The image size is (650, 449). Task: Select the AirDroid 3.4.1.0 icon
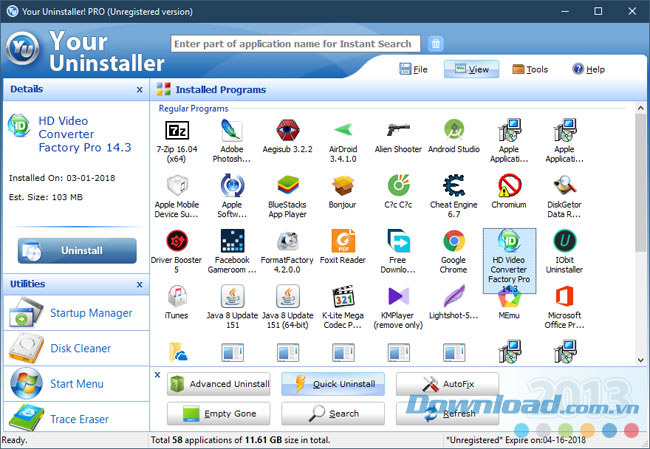point(343,130)
